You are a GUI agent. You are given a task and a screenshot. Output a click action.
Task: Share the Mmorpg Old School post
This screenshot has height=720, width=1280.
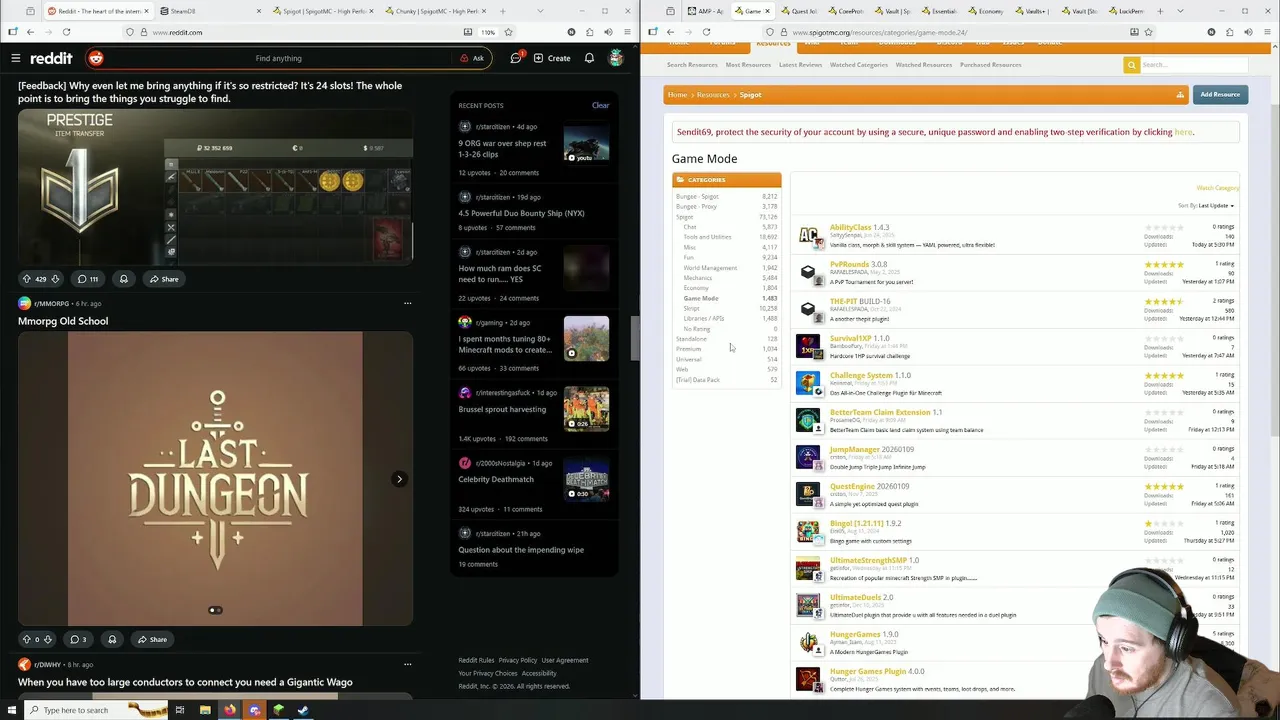click(151, 639)
